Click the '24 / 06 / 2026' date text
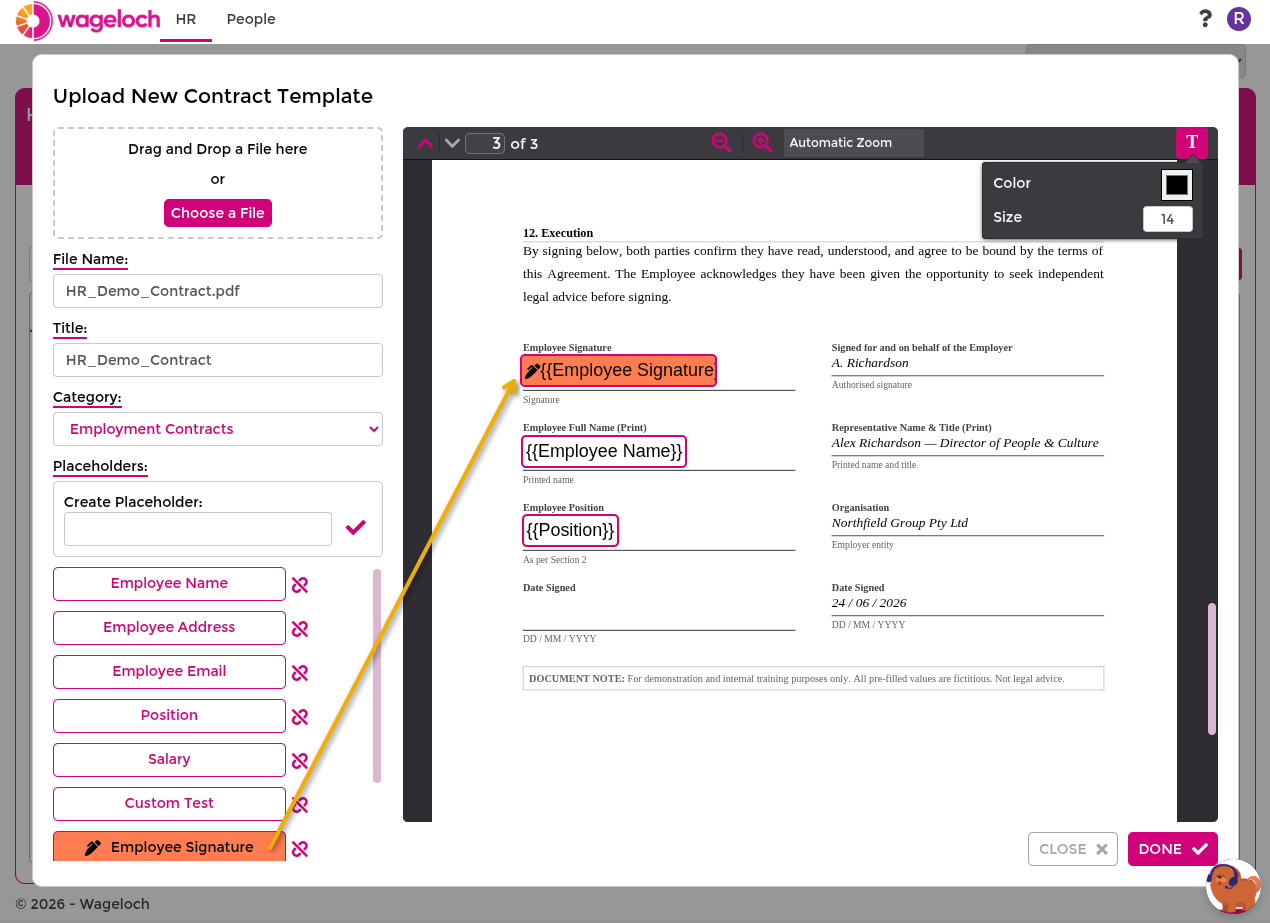Viewport: 1270px width, 923px height. coord(869,603)
